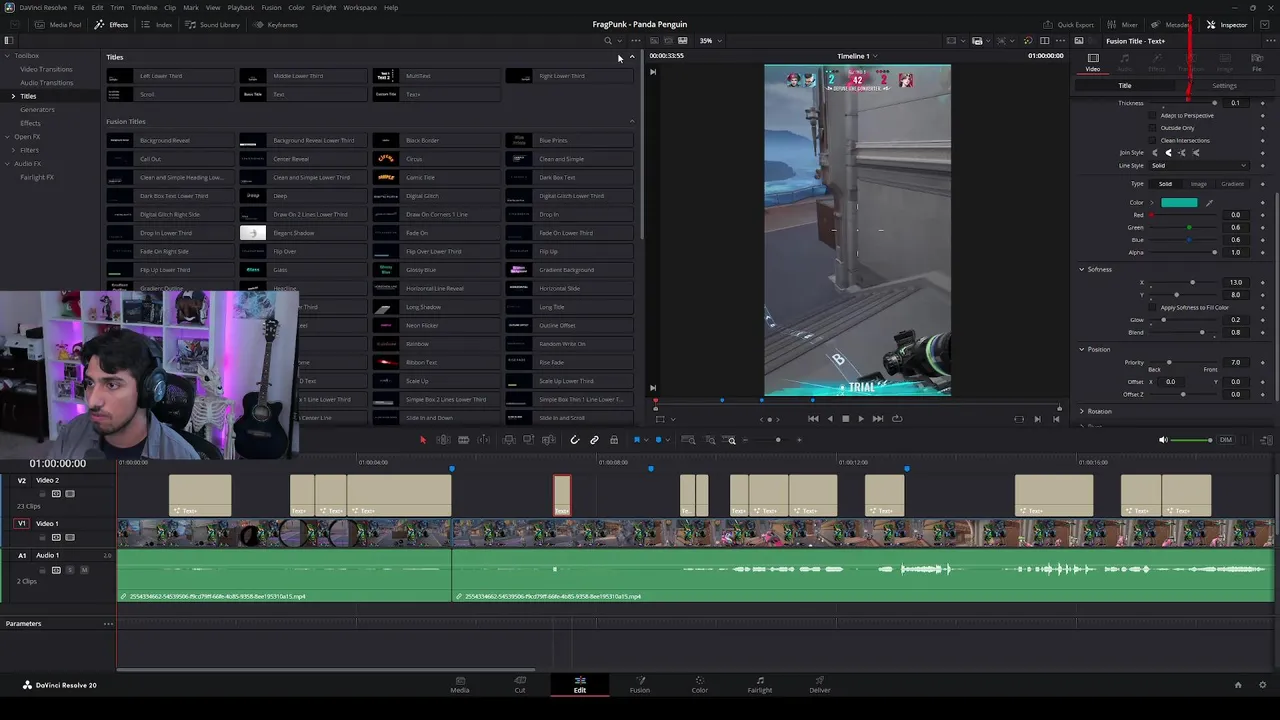
Task: Search the effects library magnifier
Action: pos(607,41)
